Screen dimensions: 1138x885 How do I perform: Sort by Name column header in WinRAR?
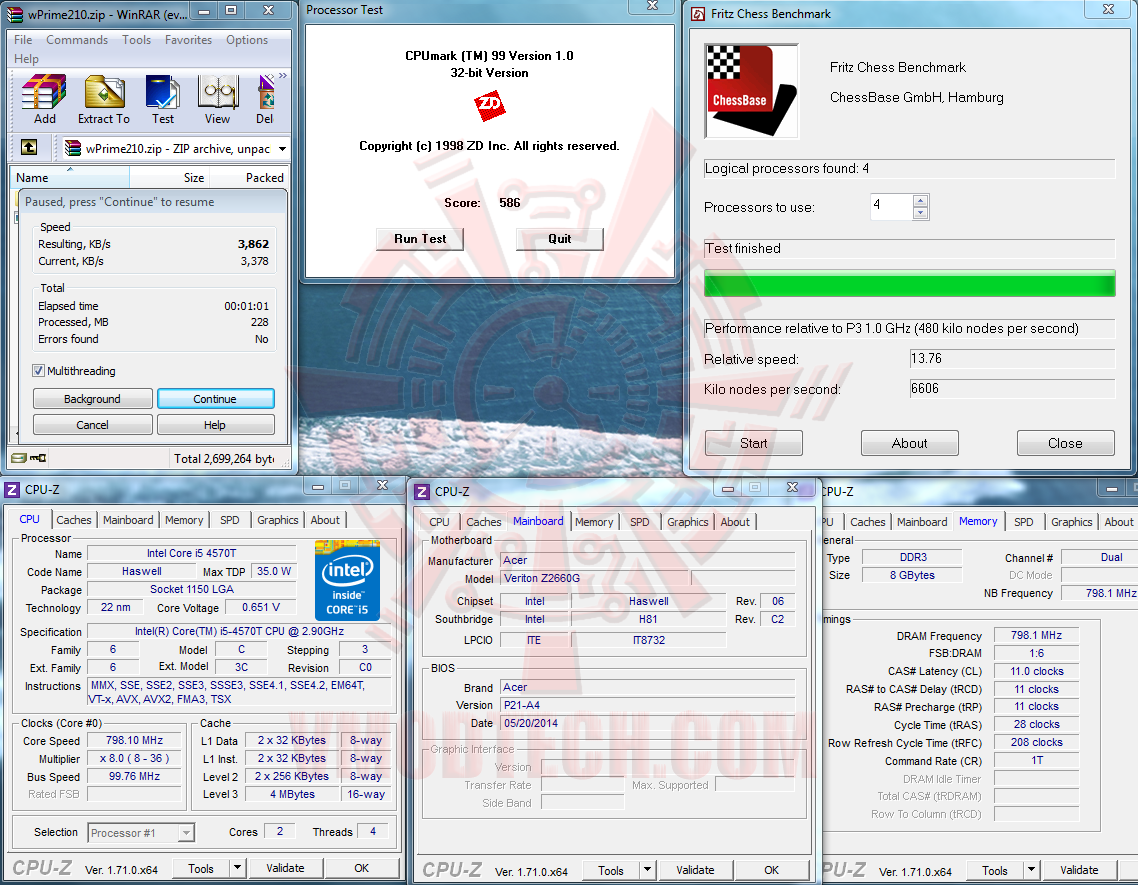click(71, 177)
